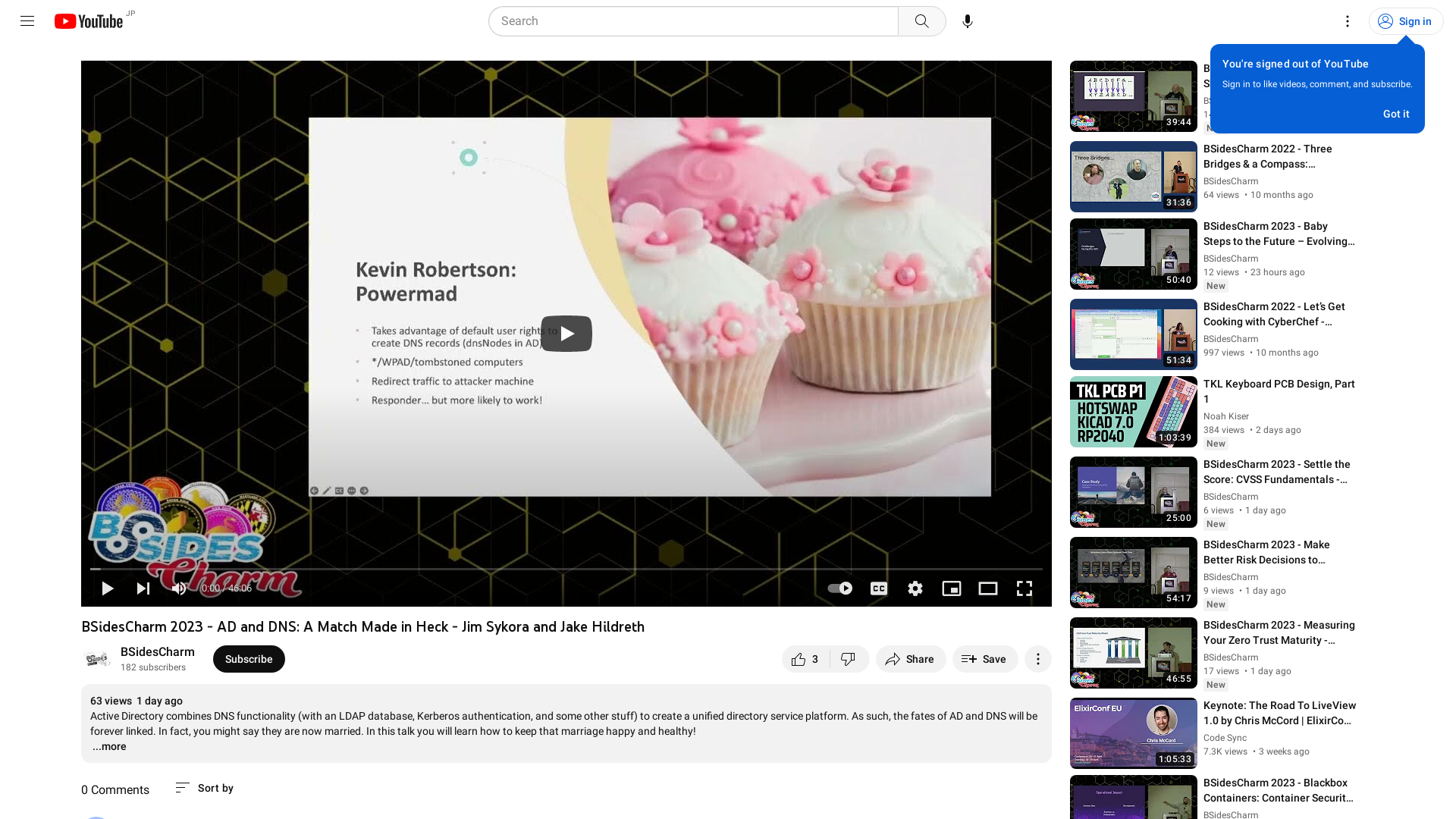Switch to theater mode

coord(988,588)
